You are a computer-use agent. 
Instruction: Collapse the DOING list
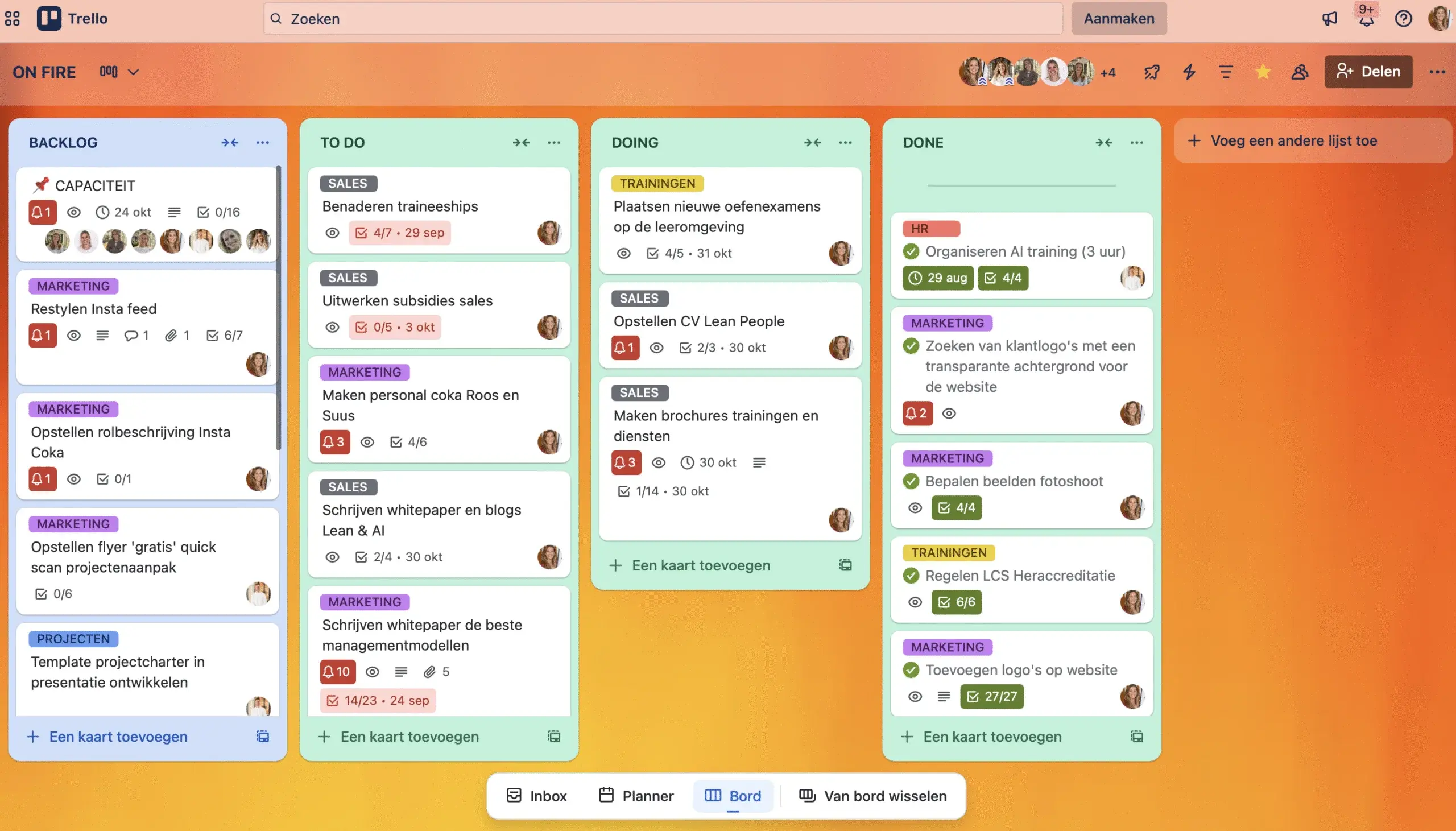tap(812, 143)
